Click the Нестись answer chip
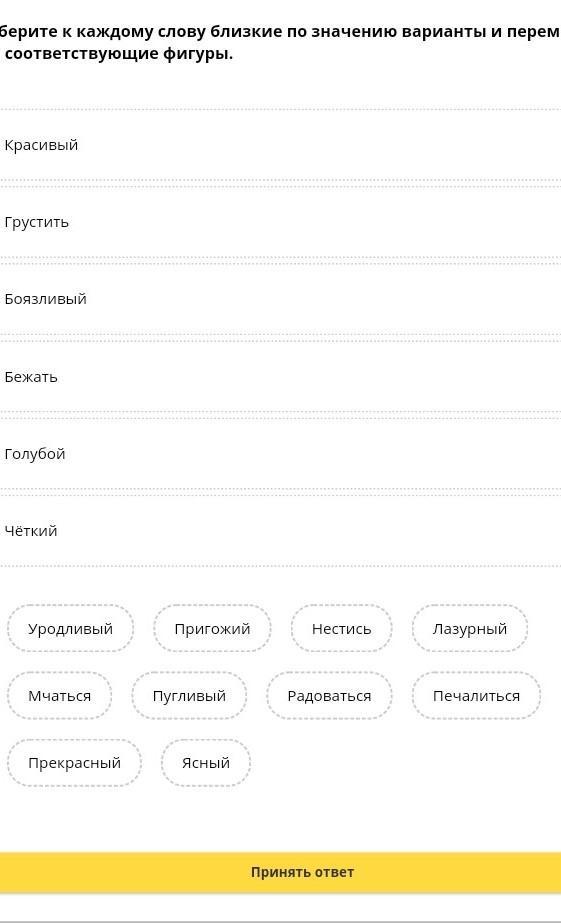The height and width of the screenshot is (923, 561). pos(341,629)
